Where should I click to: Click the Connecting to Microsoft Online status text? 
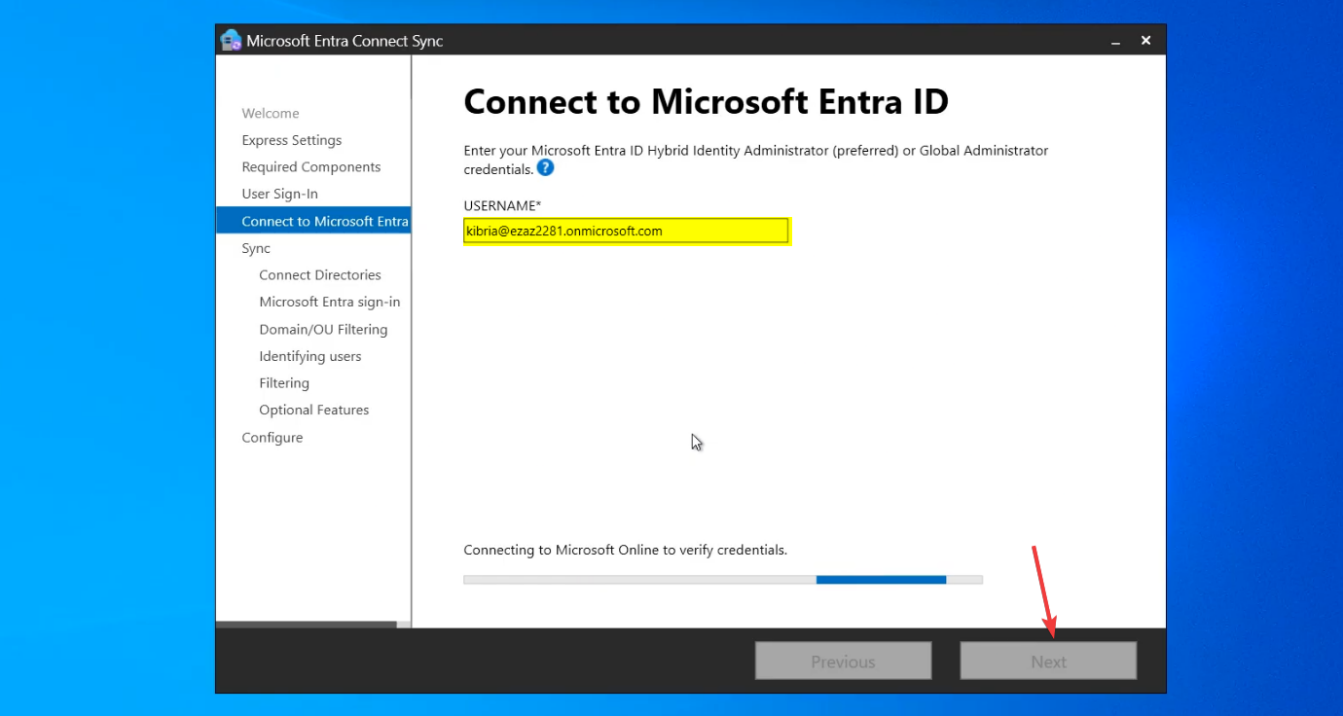625,550
